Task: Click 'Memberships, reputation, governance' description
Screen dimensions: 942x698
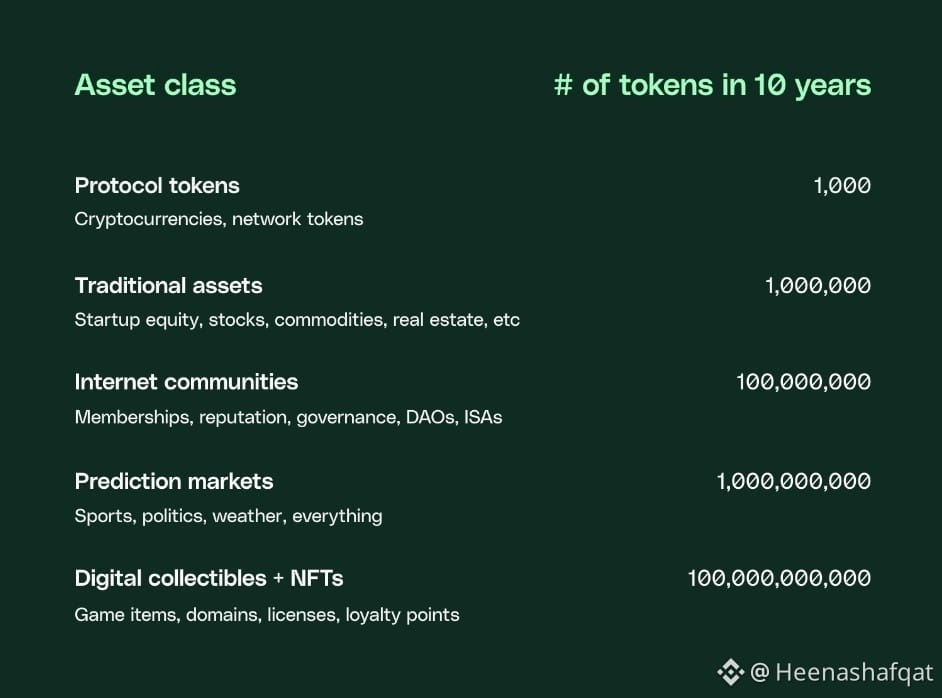Action: coord(236,417)
